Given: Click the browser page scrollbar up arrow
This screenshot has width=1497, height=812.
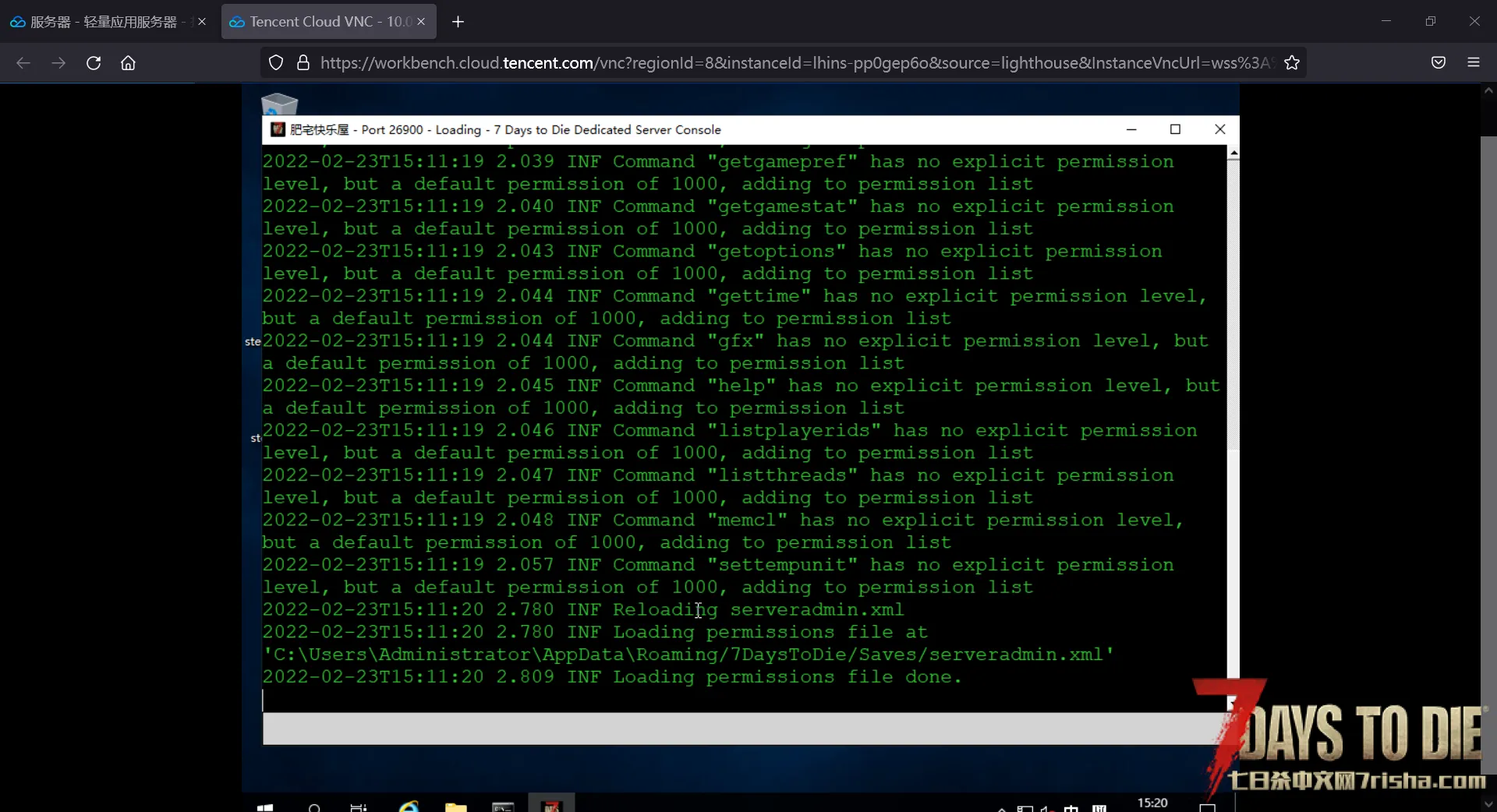Looking at the screenshot, I should pos(1488,90).
